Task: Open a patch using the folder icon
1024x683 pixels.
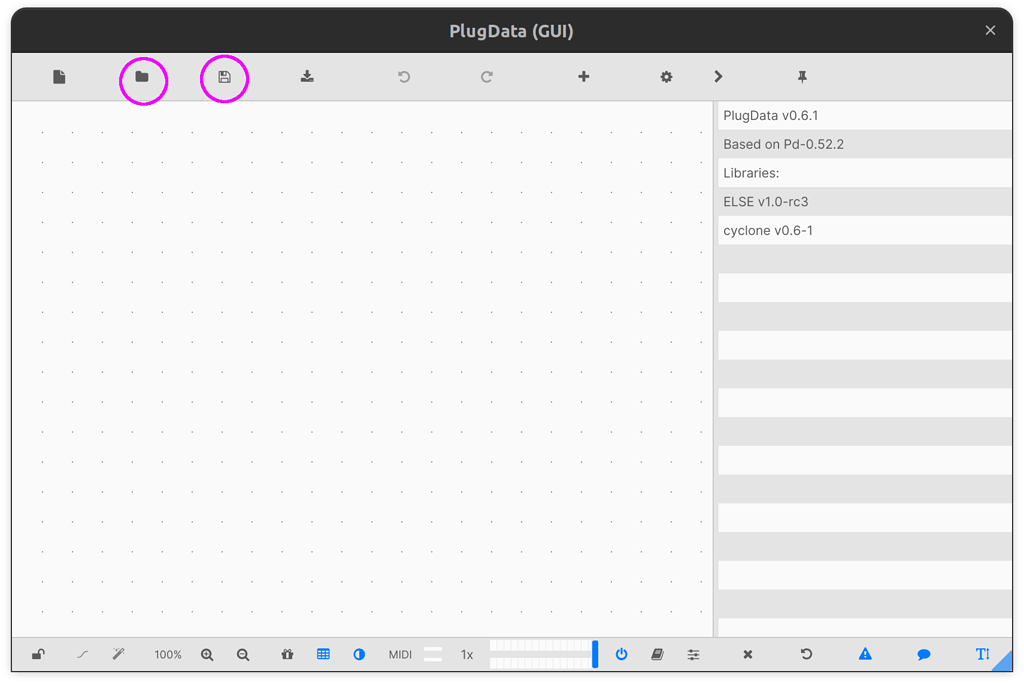Action: coord(142,77)
